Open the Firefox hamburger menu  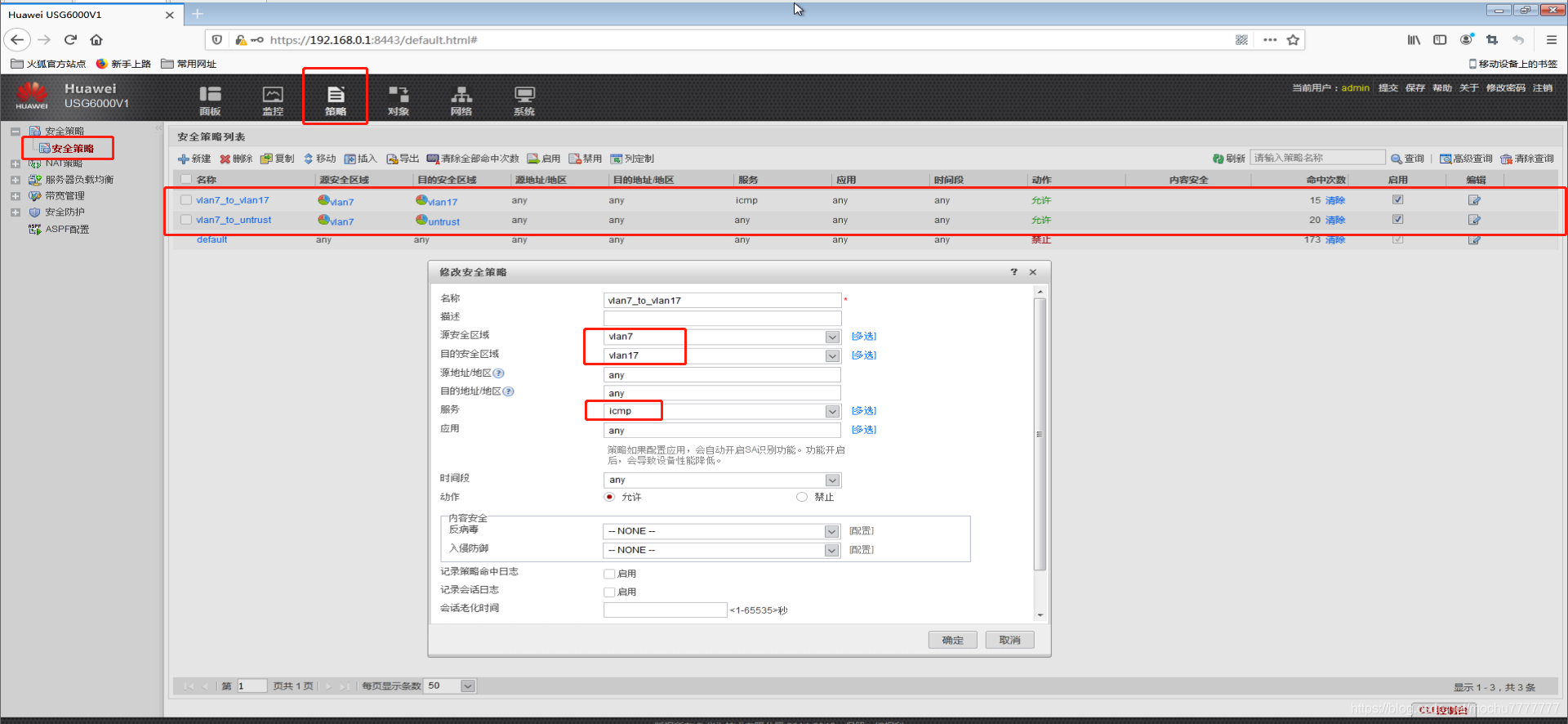pos(1552,39)
